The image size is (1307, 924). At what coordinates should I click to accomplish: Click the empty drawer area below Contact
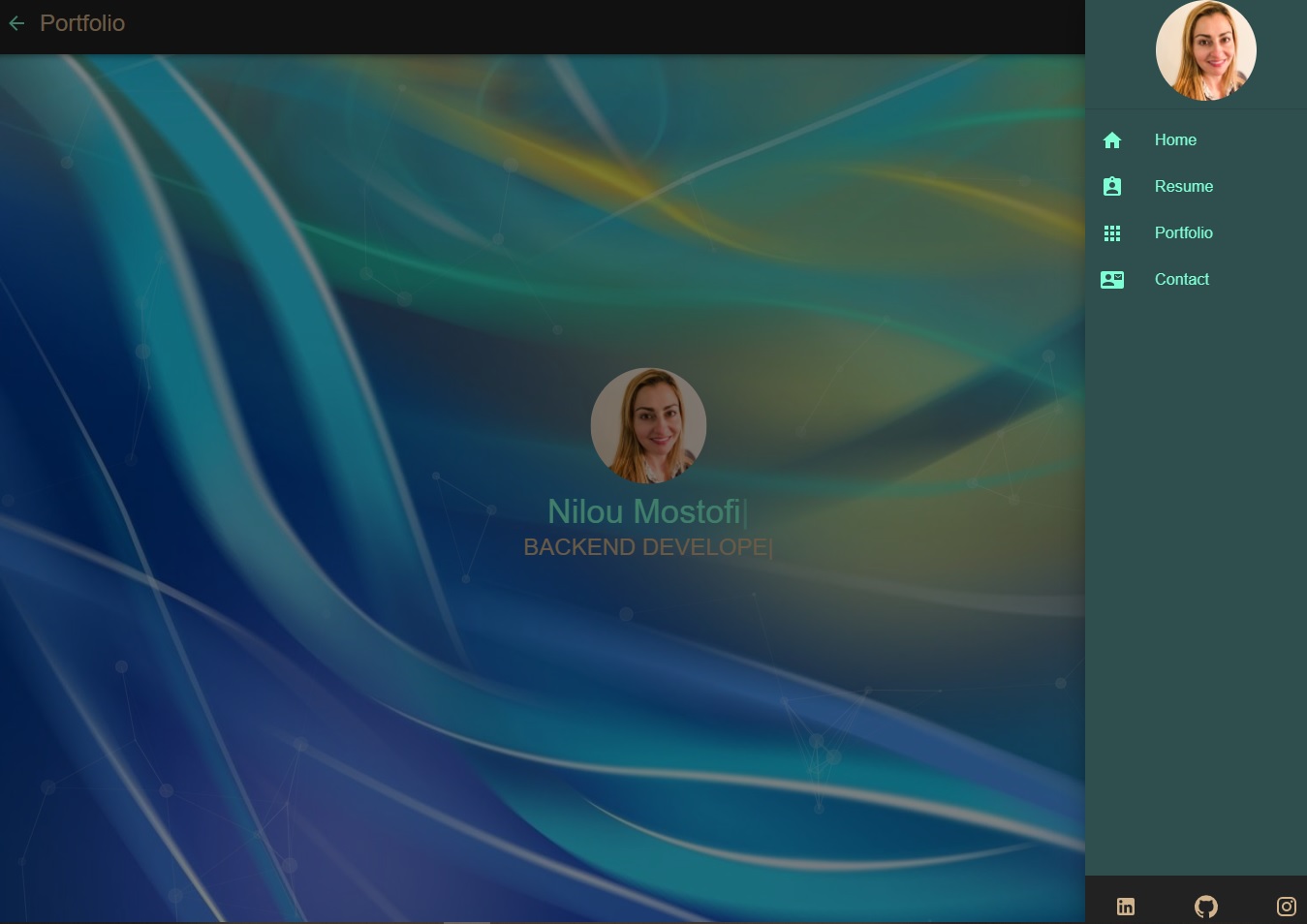[1196, 581]
